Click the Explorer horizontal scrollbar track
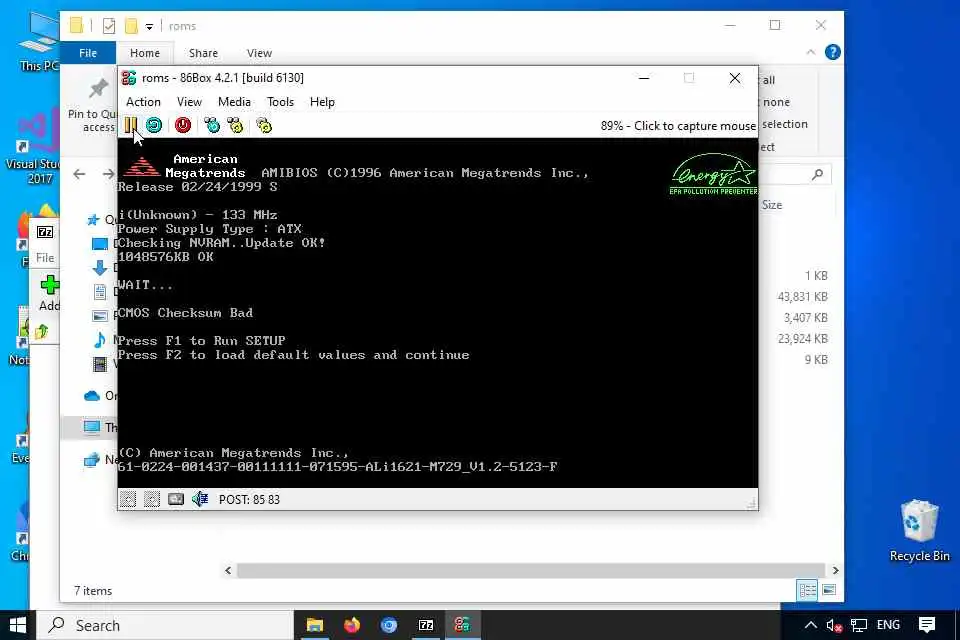The image size is (960, 640). [531, 570]
